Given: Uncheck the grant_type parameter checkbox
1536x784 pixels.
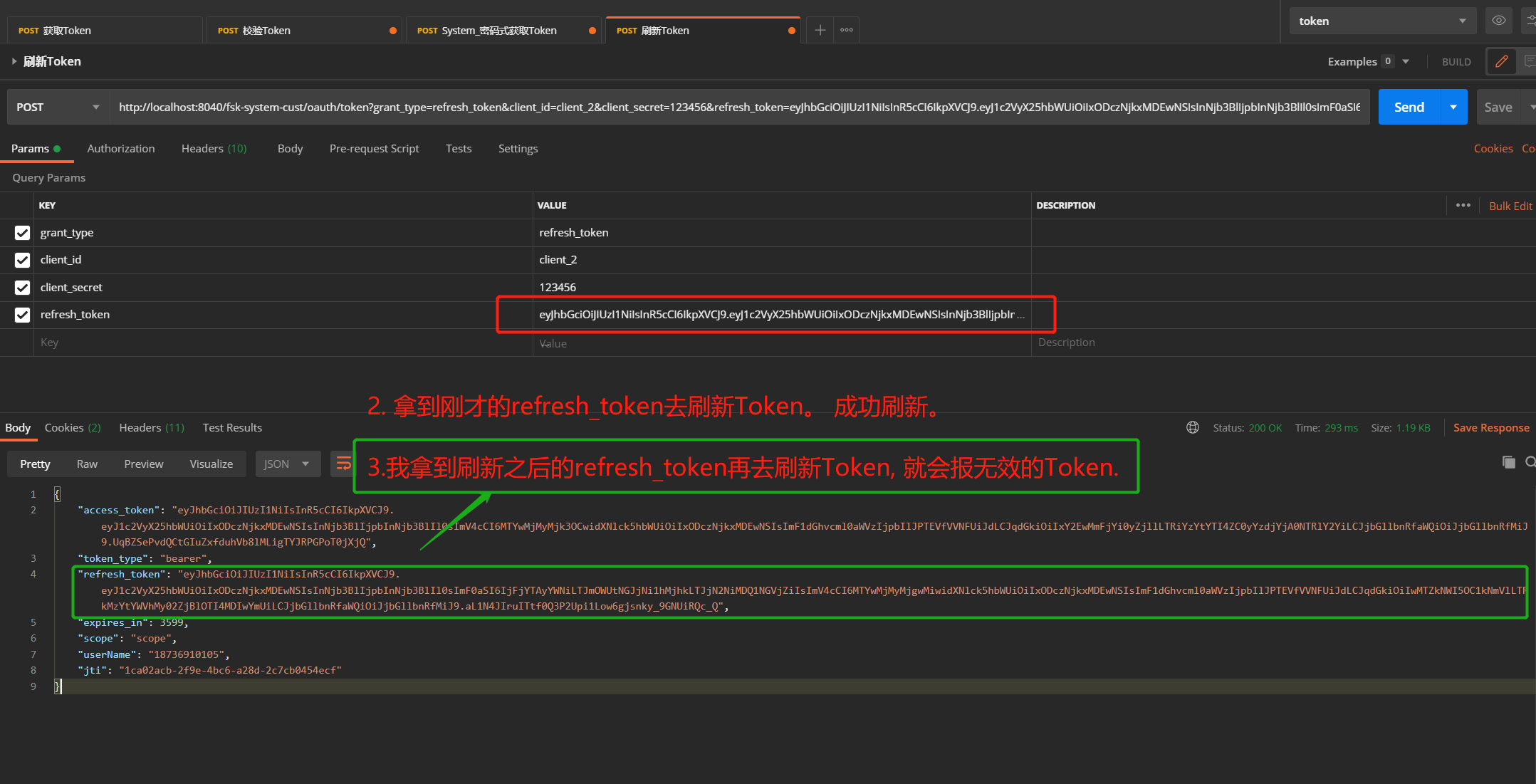Looking at the screenshot, I should [22, 233].
